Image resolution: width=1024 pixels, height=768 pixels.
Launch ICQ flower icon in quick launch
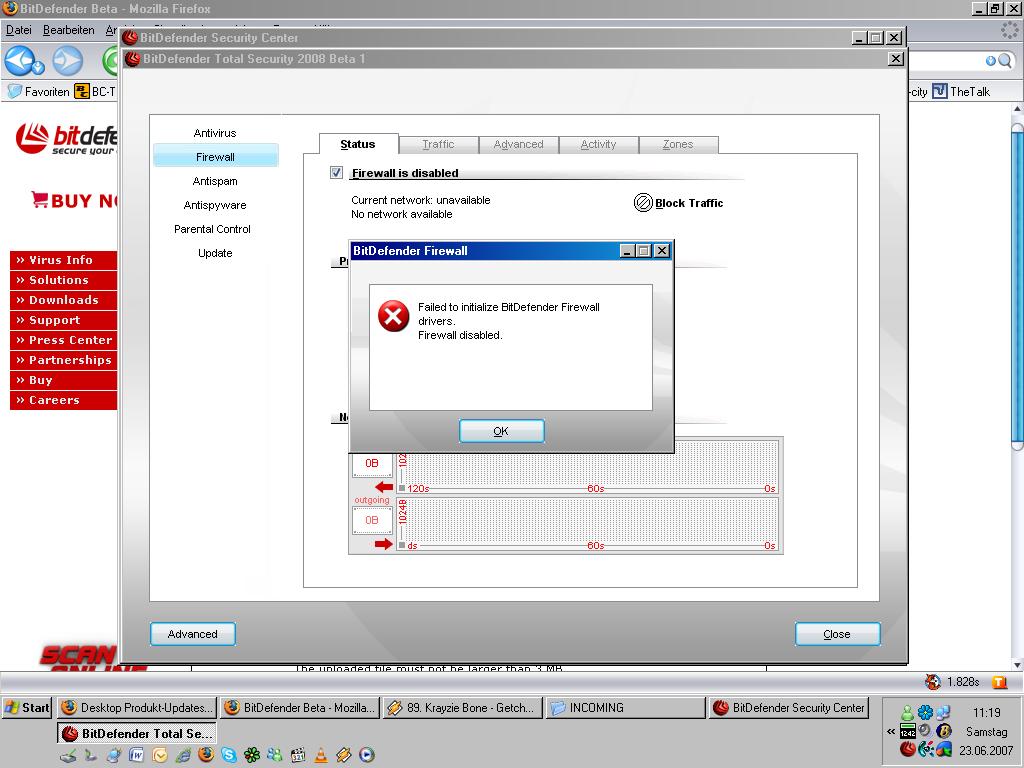252,756
